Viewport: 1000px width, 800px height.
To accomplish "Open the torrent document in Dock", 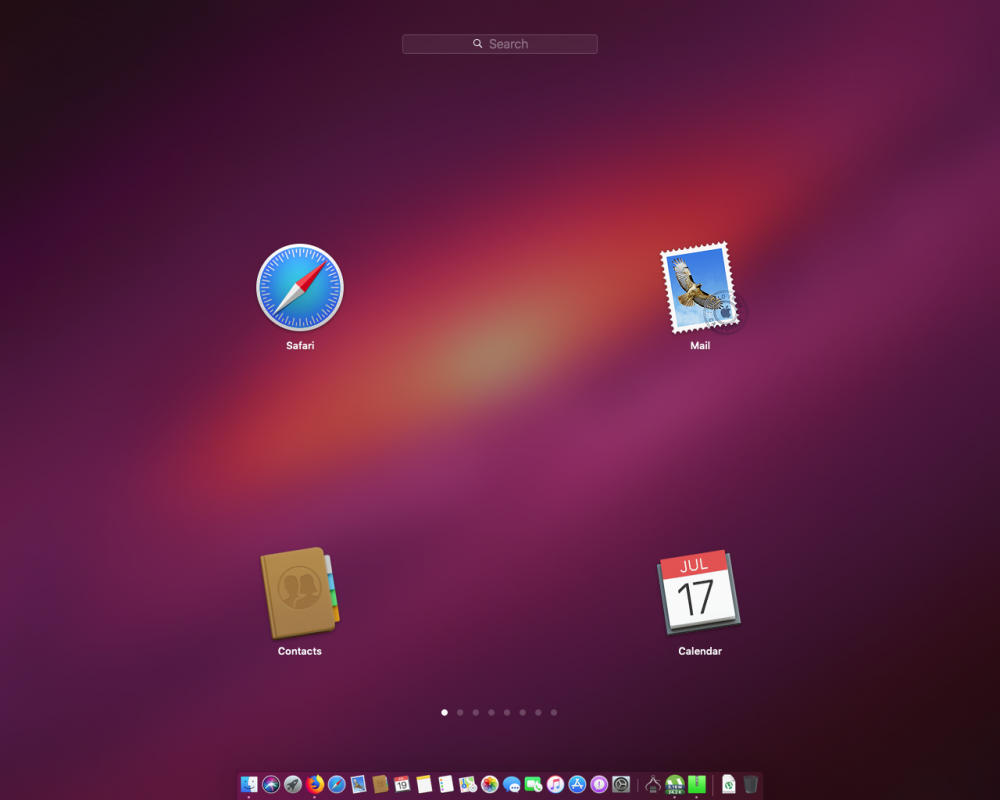I will pos(729,784).
